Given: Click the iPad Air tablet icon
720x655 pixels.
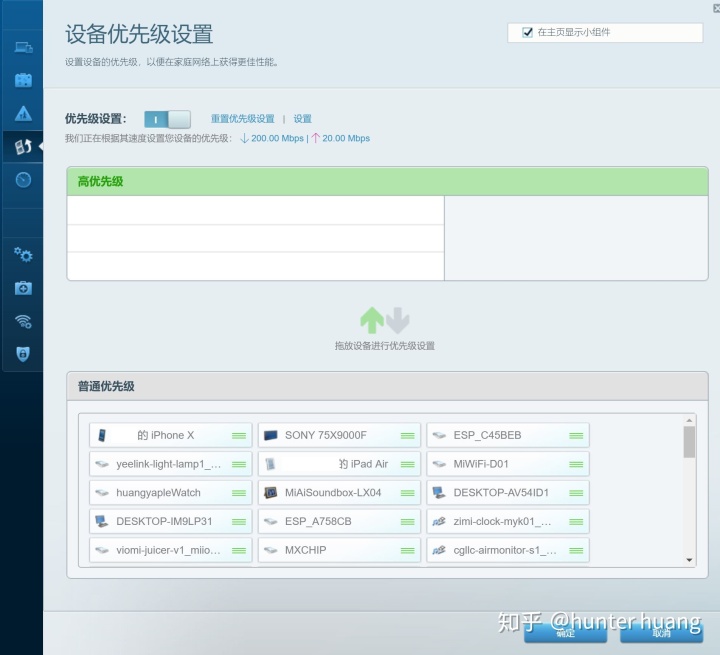Looking at the screenshot, I should [x=270, y=464].
